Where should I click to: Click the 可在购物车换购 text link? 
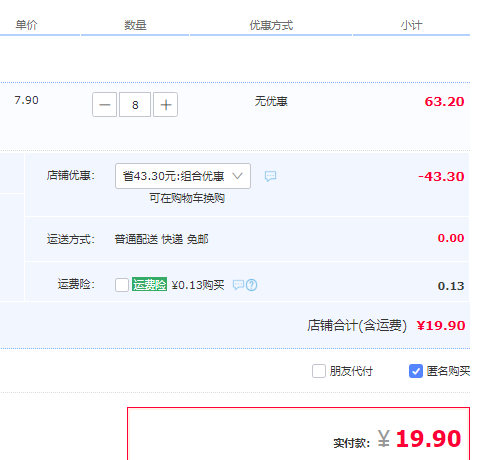click(187, 198)
